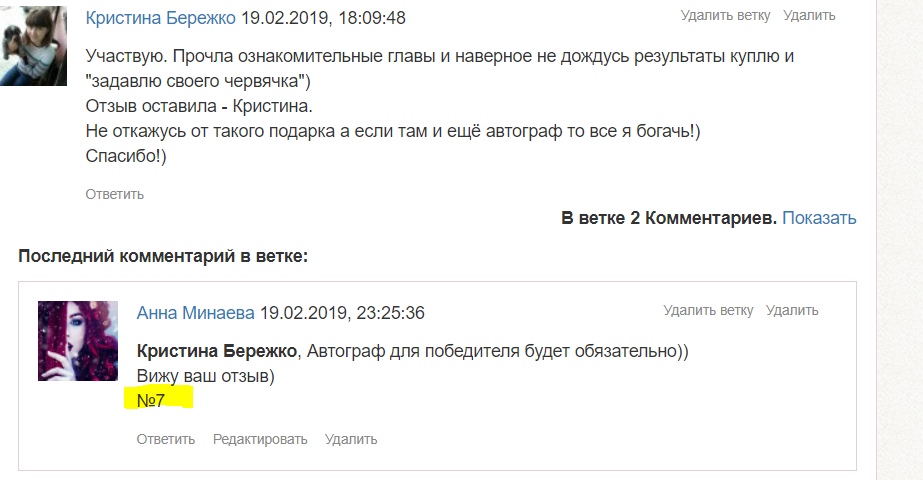Click 'Последний комментарий в ветке:' heading
This screenshot has width=923, height=480.
[x=162, y=256]
